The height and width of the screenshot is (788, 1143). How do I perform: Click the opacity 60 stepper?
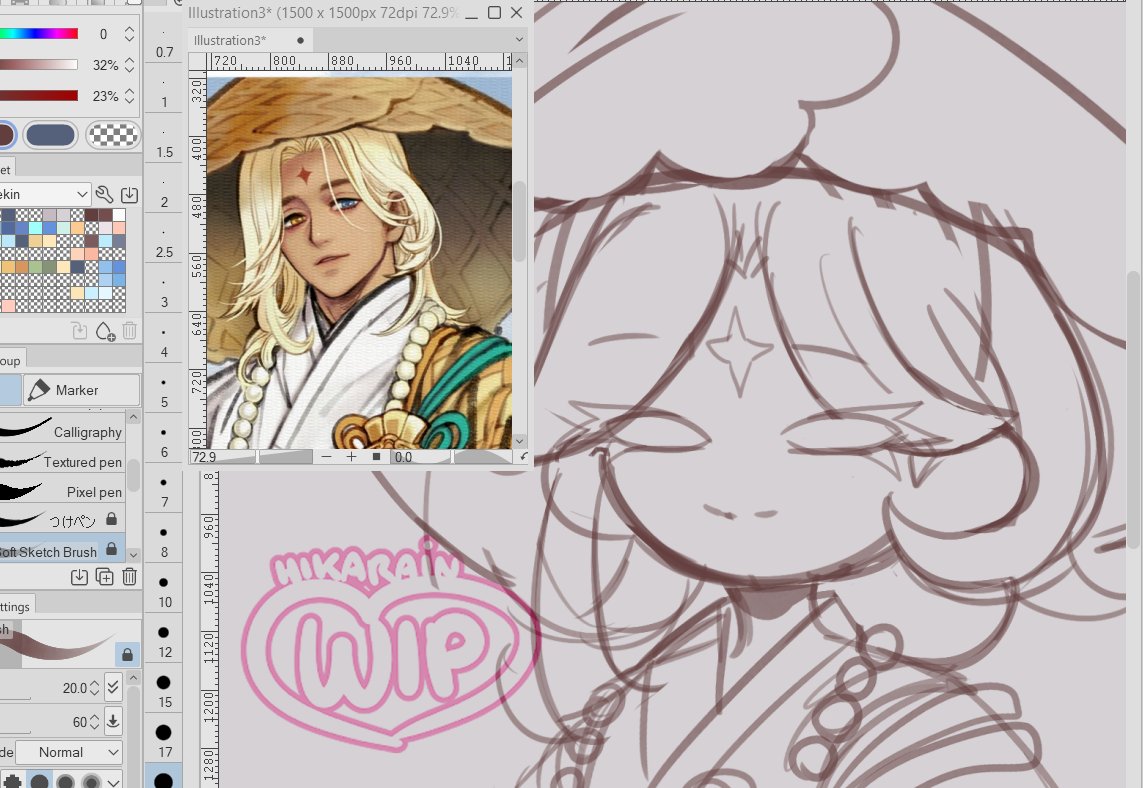coord(95,722)
